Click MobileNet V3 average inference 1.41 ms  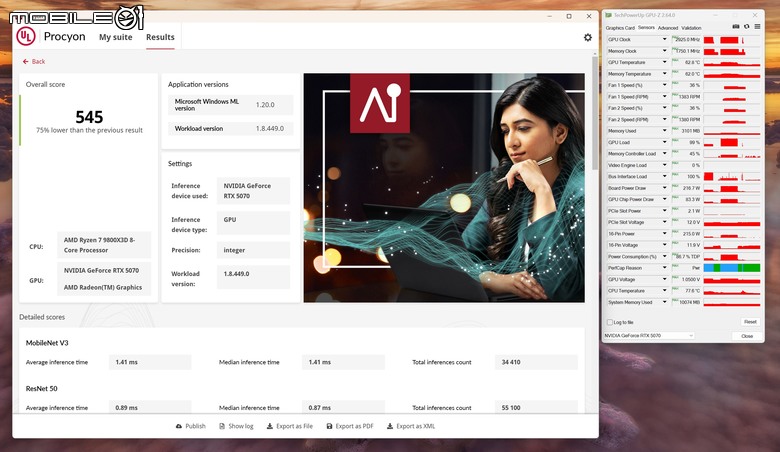pyautogui.click(x=150, y=362)
